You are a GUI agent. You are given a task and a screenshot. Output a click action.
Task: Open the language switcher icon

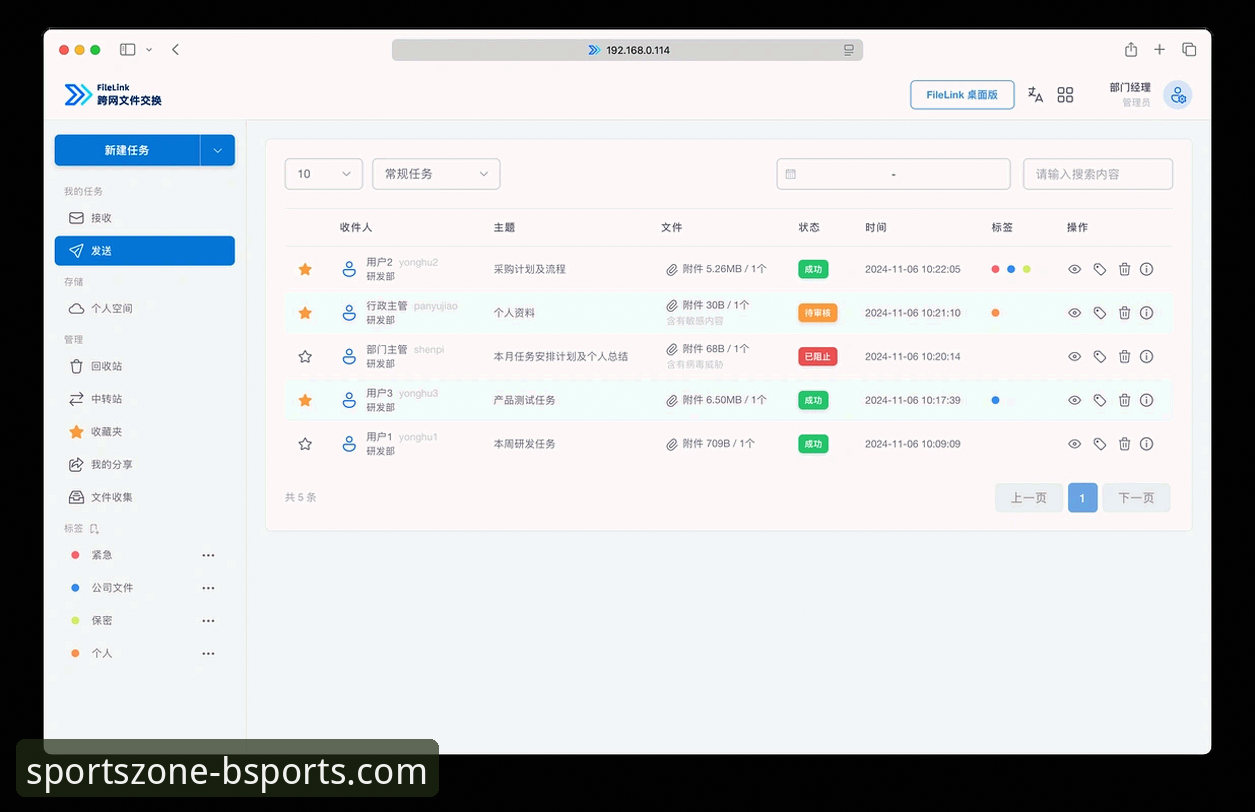[1035, 94]
